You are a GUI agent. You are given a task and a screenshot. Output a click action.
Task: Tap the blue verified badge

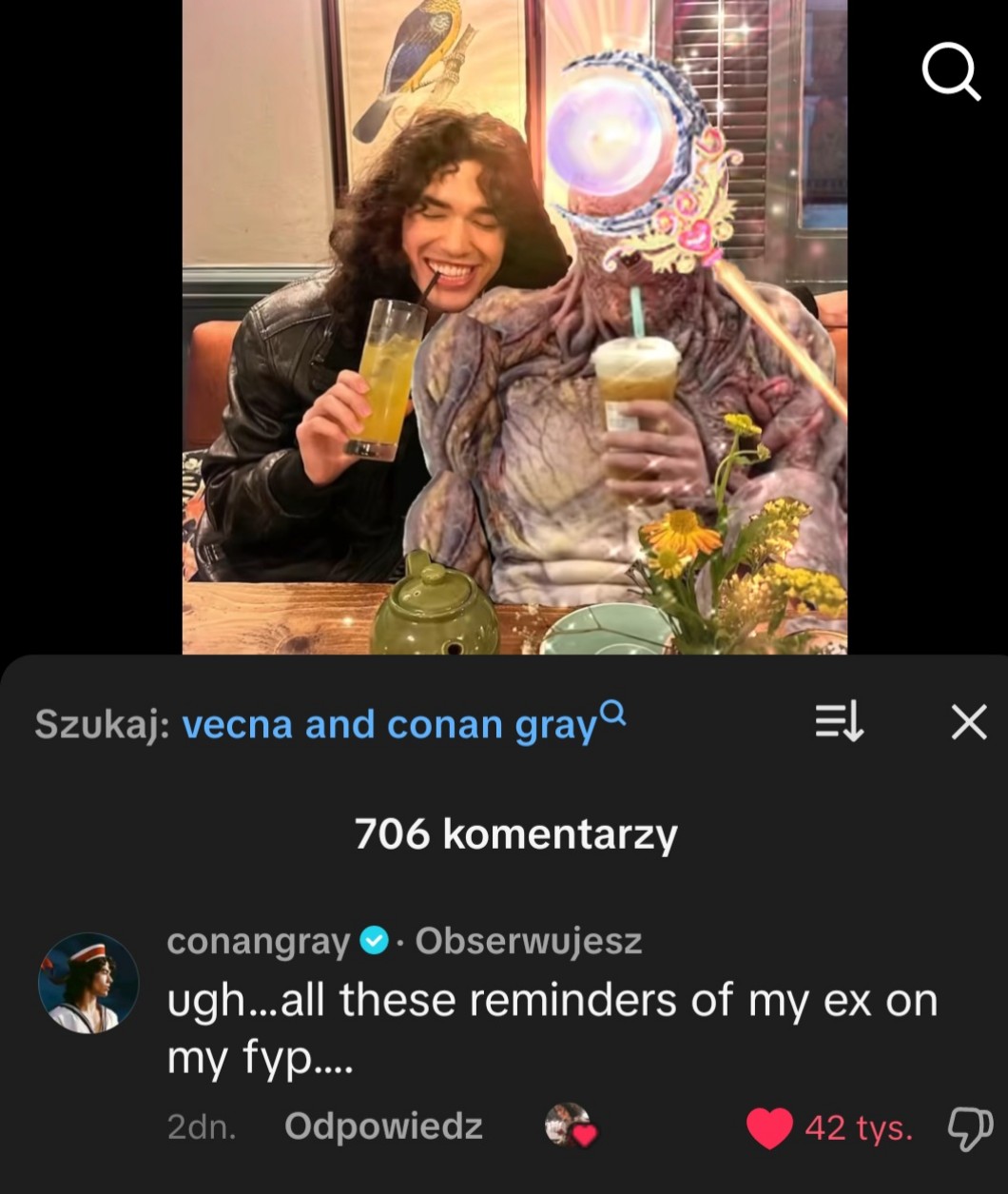coord(375,942)
